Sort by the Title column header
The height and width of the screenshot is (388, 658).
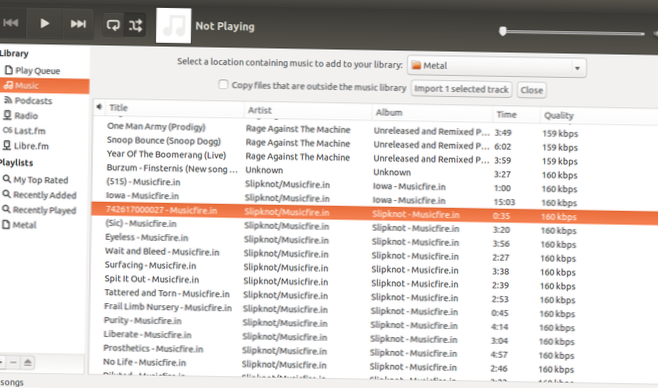(x=118, y=108)
